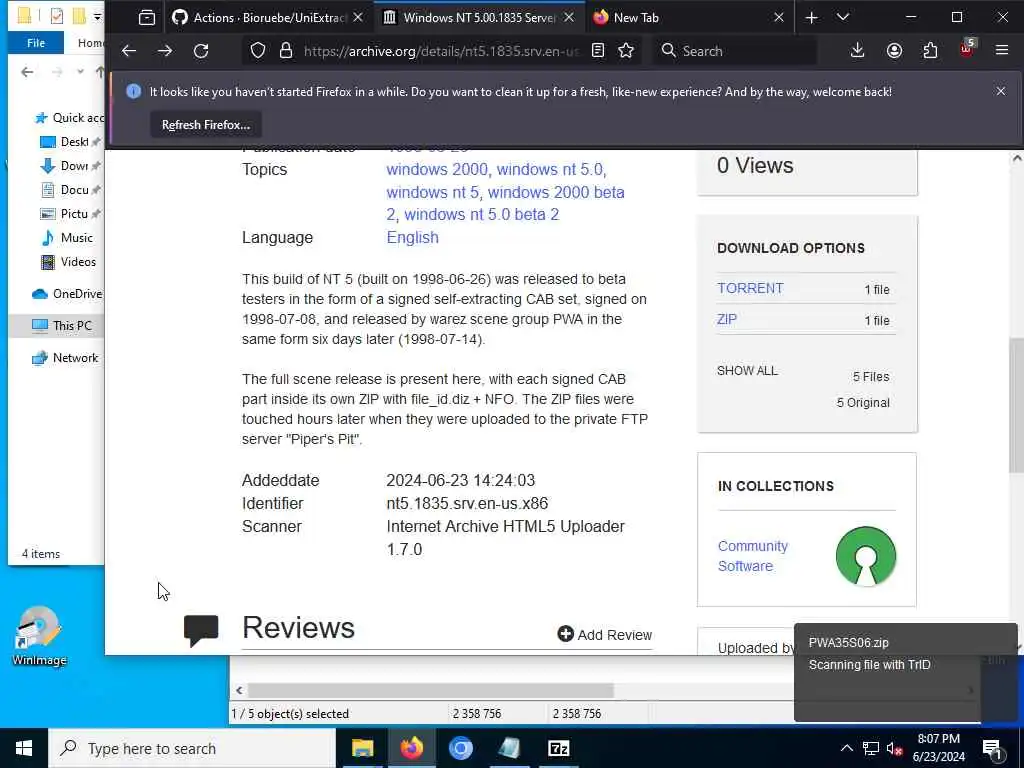Dismiss the Firefox refresh notification bar

[1000, 91]
